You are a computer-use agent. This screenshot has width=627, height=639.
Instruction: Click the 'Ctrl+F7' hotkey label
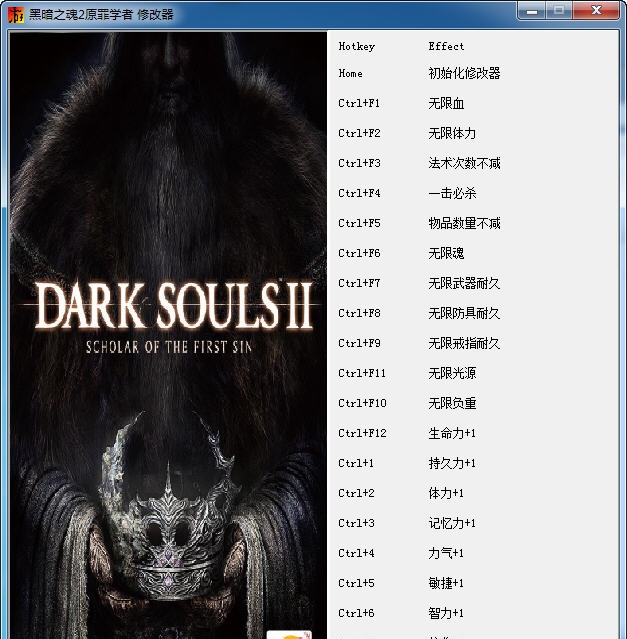[x=359, y=283]
